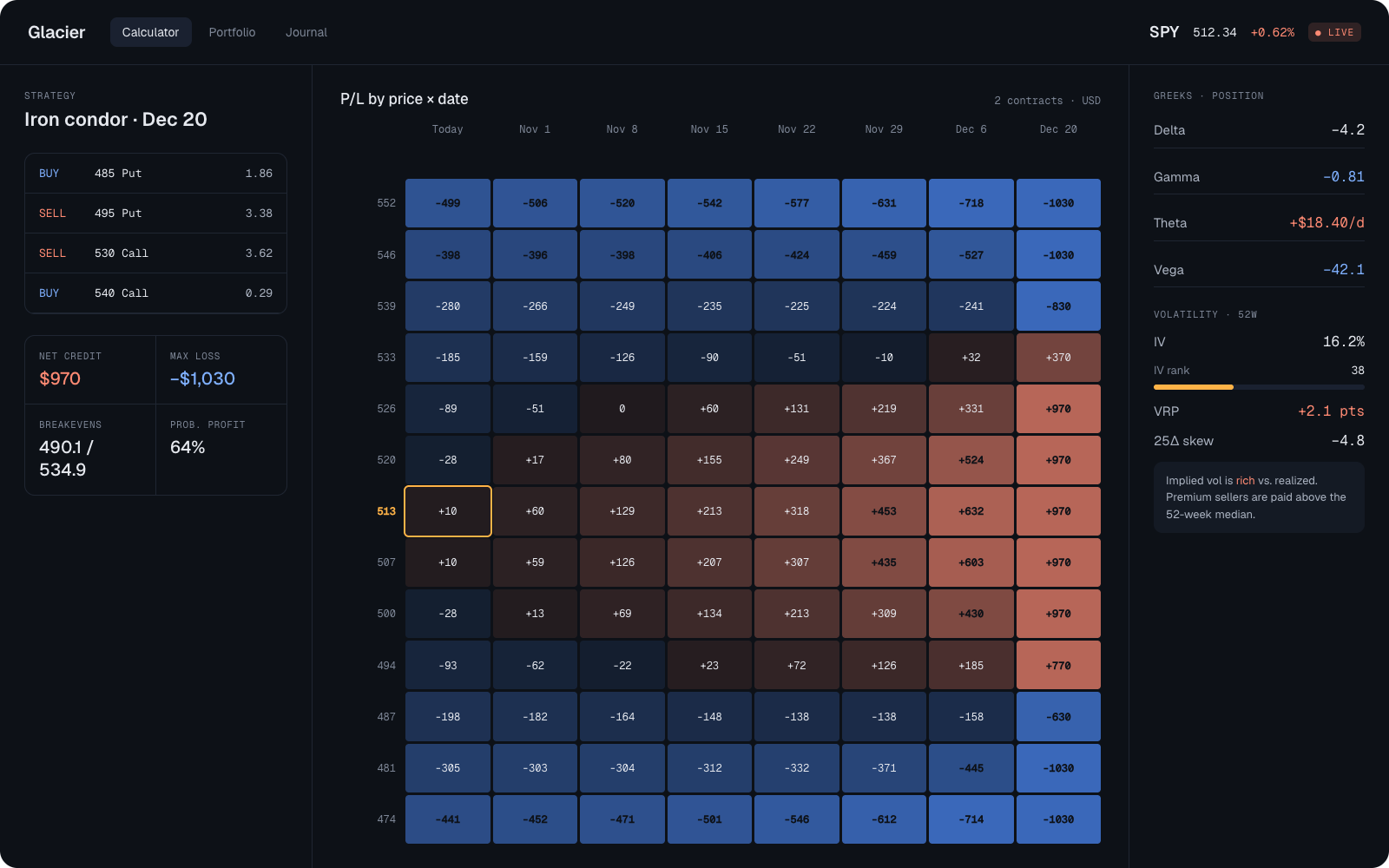
Task: Click the 474 price row label
Action: [386, 819]
